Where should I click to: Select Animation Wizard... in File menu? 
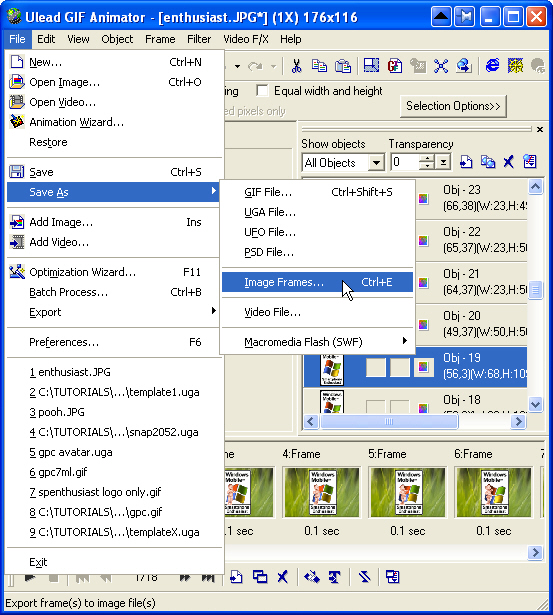[113, 122]
